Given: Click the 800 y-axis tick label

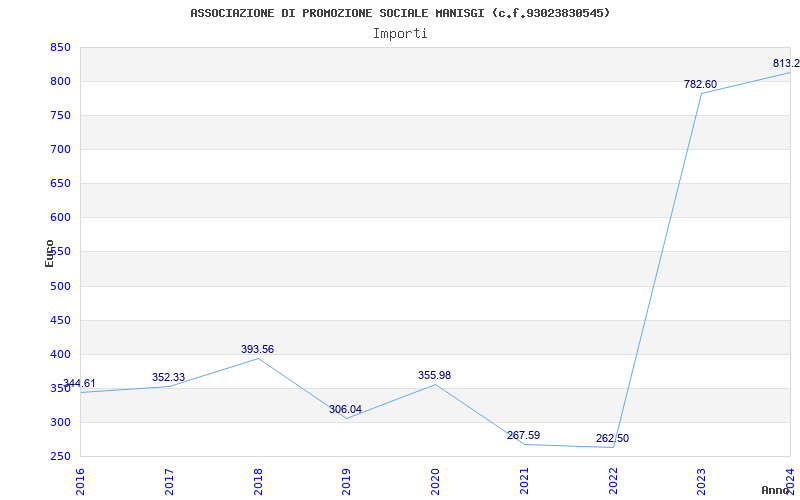Looking at the screenshot, I should [60, 82].
